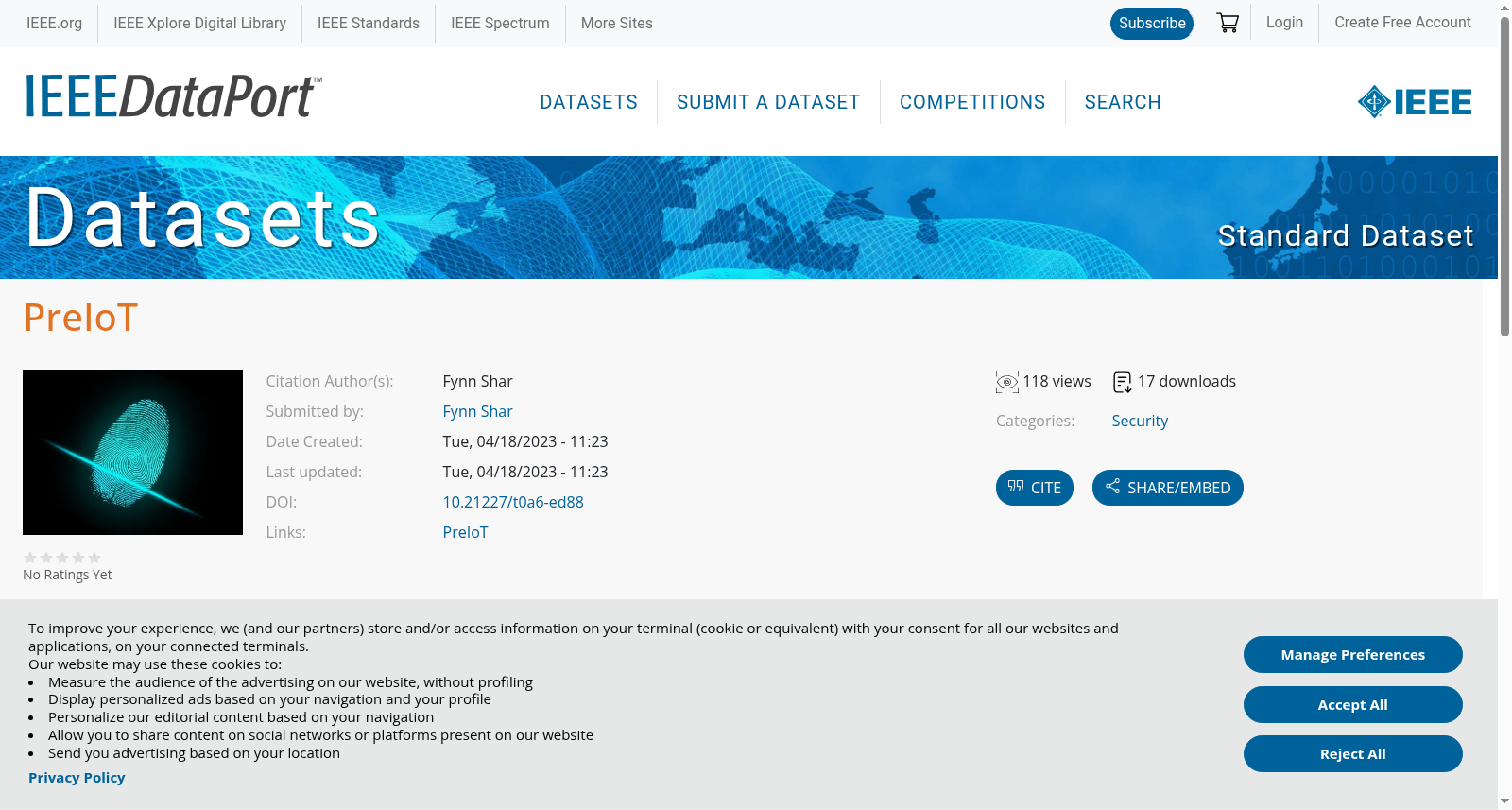1512x810 pixels.
Task: Open the Security category link
Action: click(1140, 421)
